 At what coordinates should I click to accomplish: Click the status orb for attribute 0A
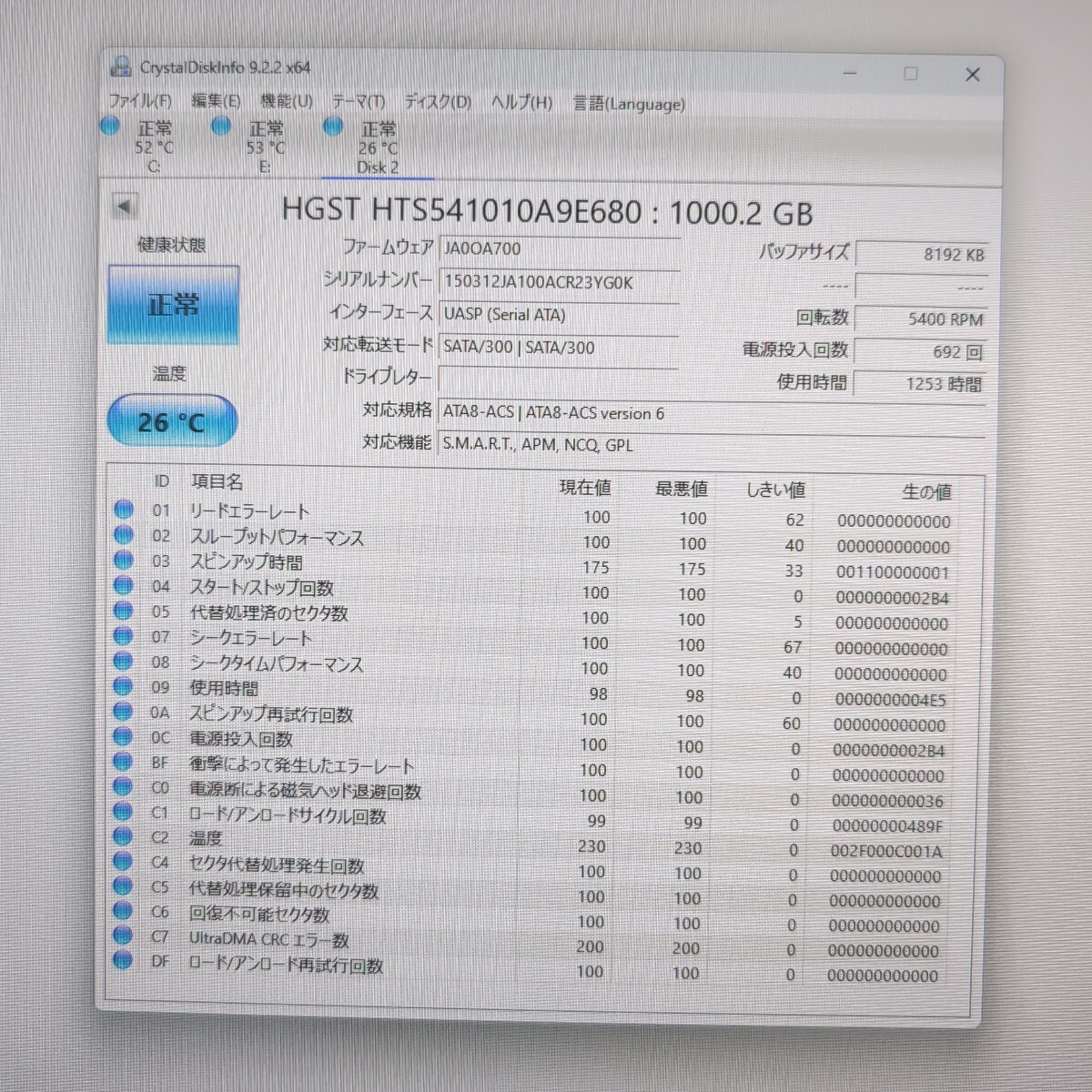tap(123, 712)
